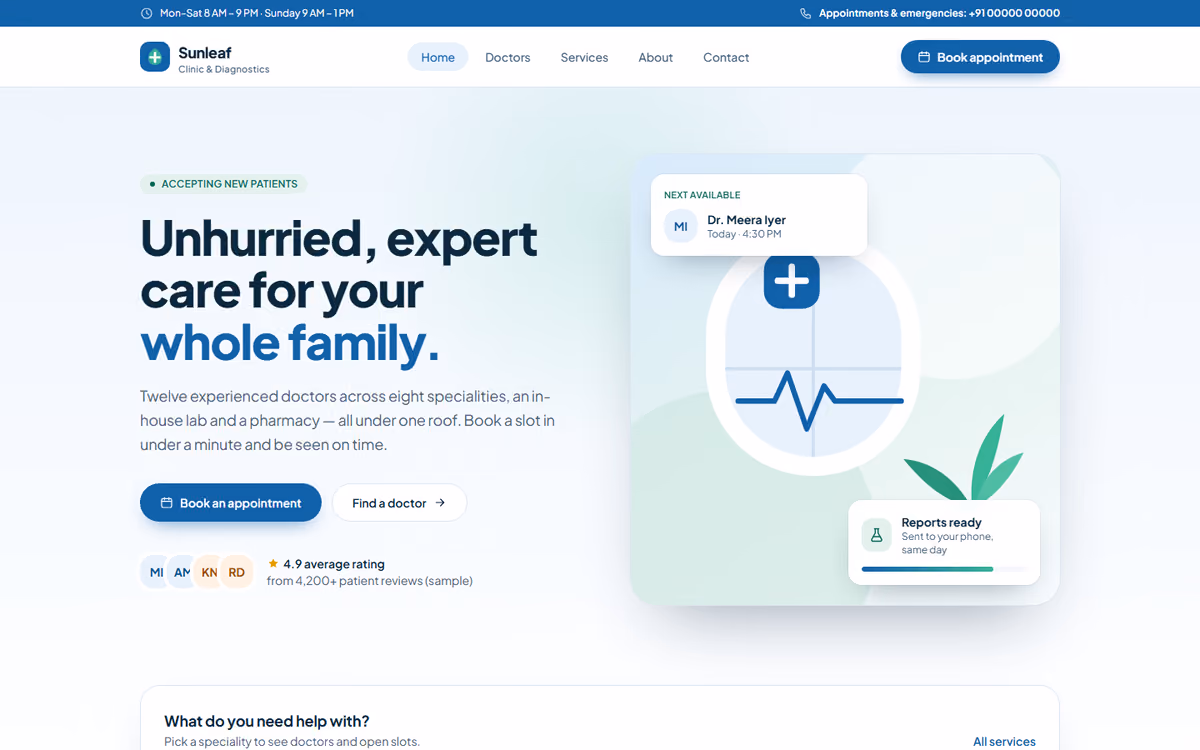Click the Reports ready progress bar
1200x750 pixels.
click(945, 569)
